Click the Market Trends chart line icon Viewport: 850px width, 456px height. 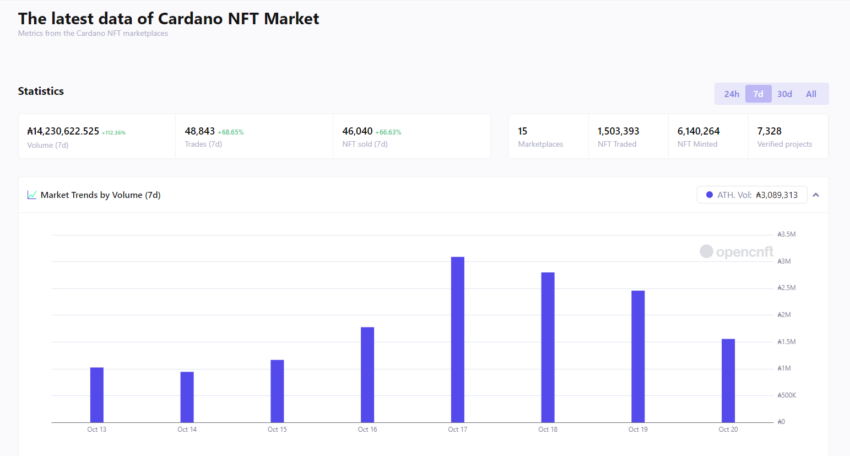coord(31,195)
